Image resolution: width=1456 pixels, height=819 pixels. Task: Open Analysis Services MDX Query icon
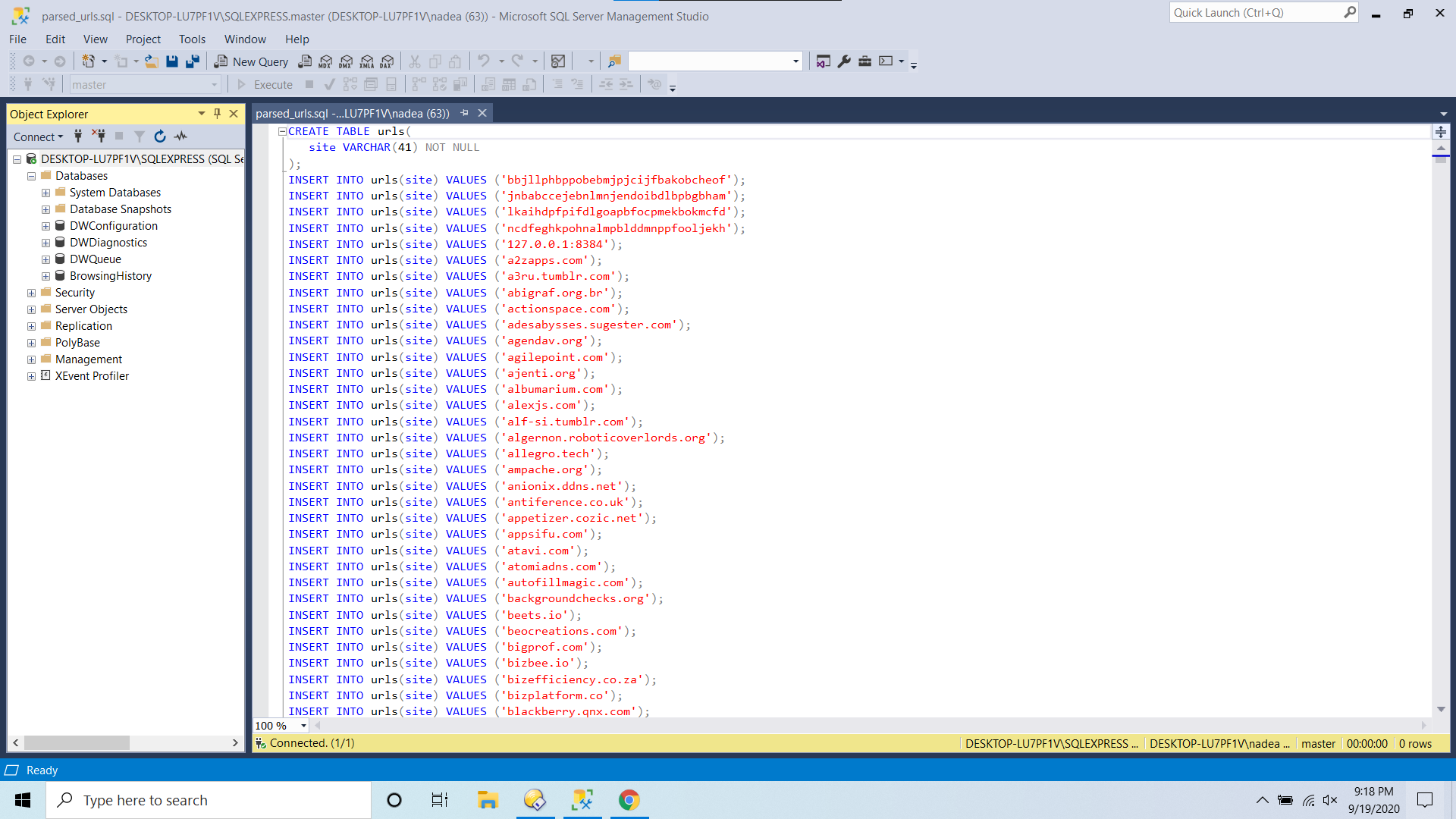[x=325, y=61]
